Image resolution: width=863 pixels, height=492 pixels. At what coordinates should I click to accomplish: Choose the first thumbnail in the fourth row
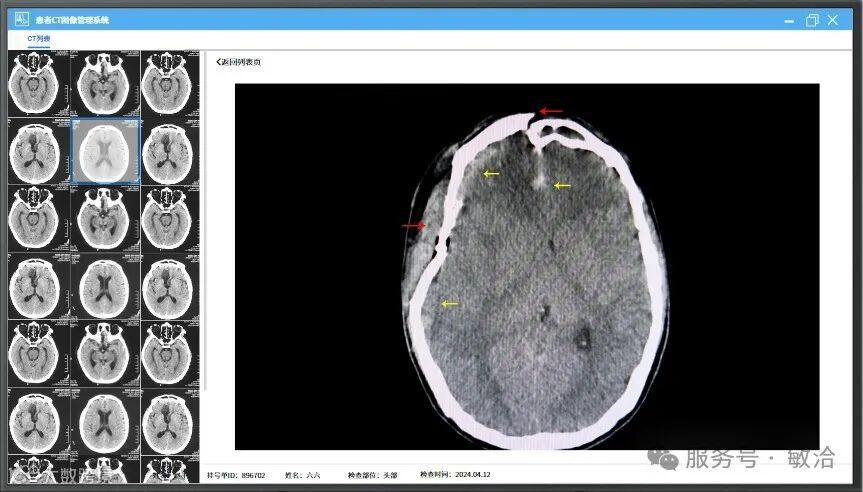(39, 286)
